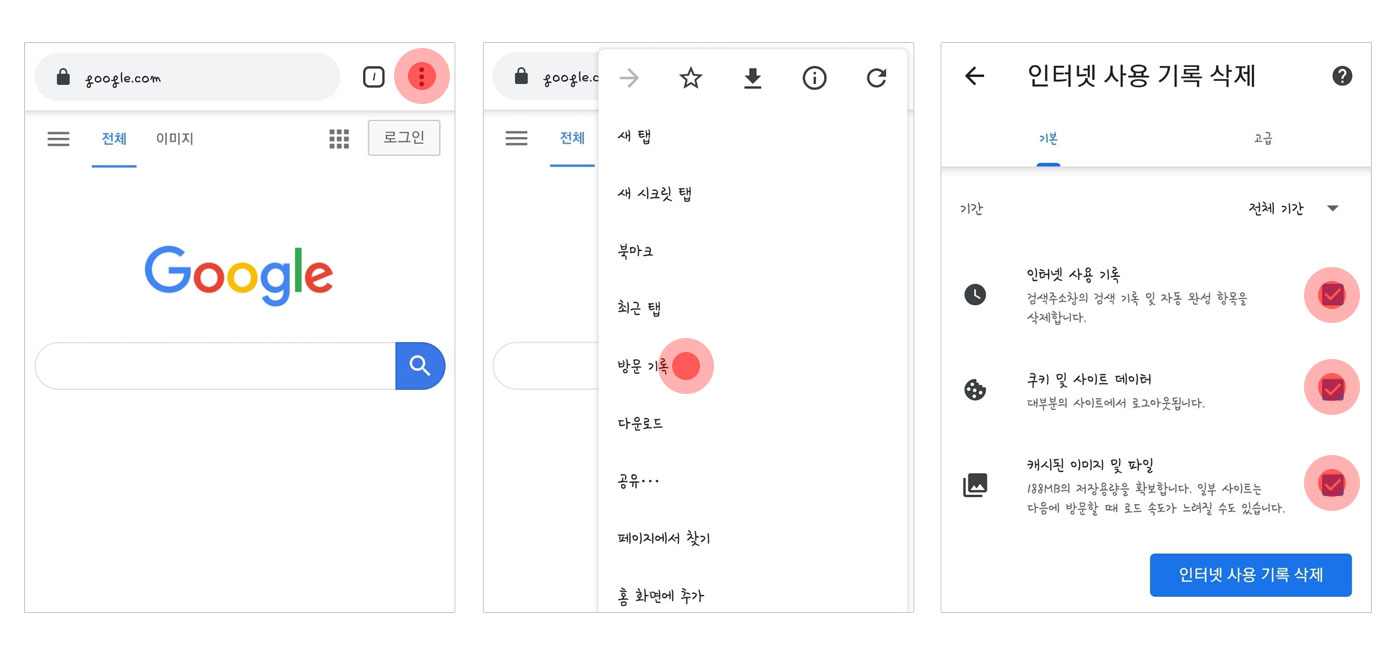This screenshot has height=655, width=1400.
Task: Uncheck the 인터넷 사용 기록 checkbox
Action: [x=1332, y=295]
